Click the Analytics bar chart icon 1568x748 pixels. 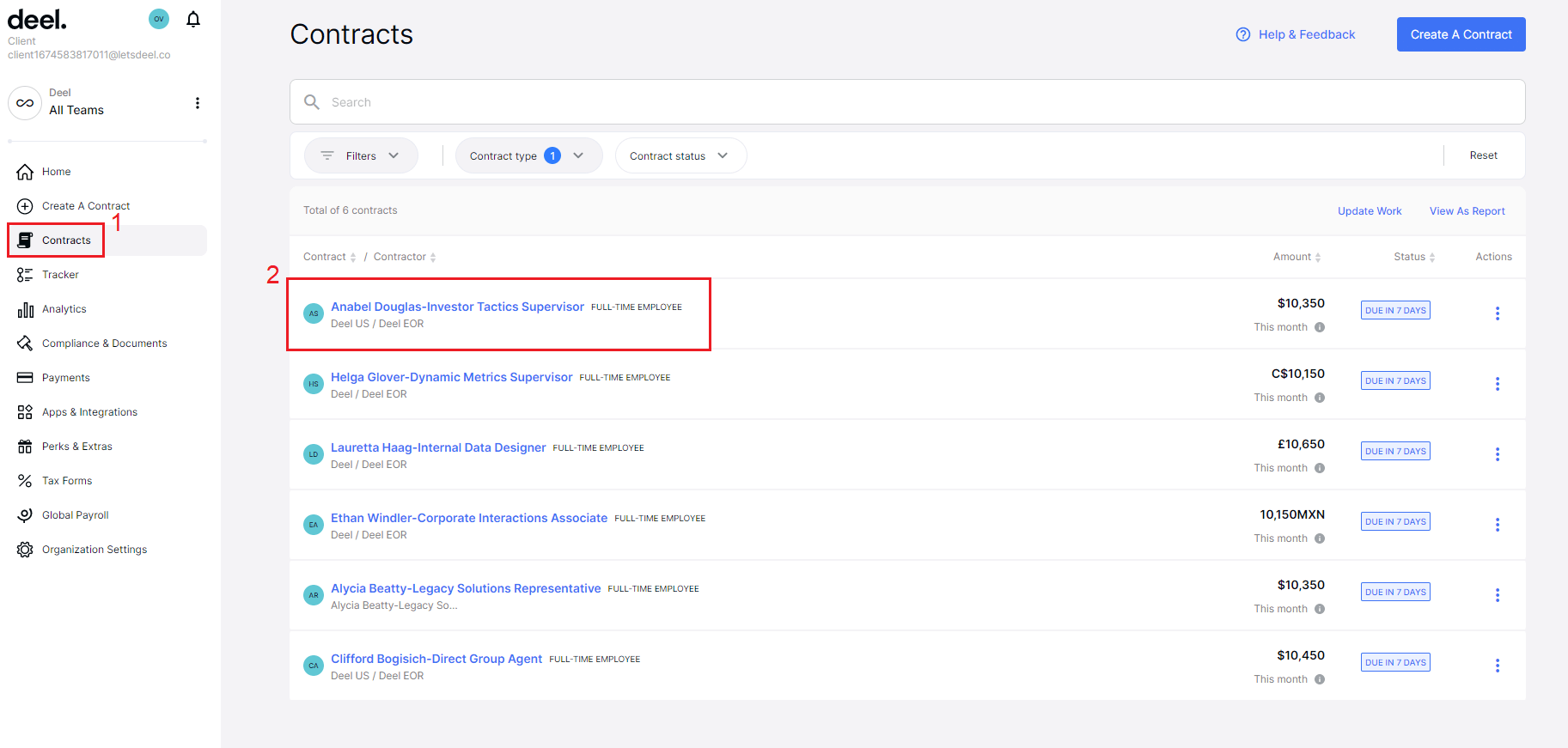25,309
